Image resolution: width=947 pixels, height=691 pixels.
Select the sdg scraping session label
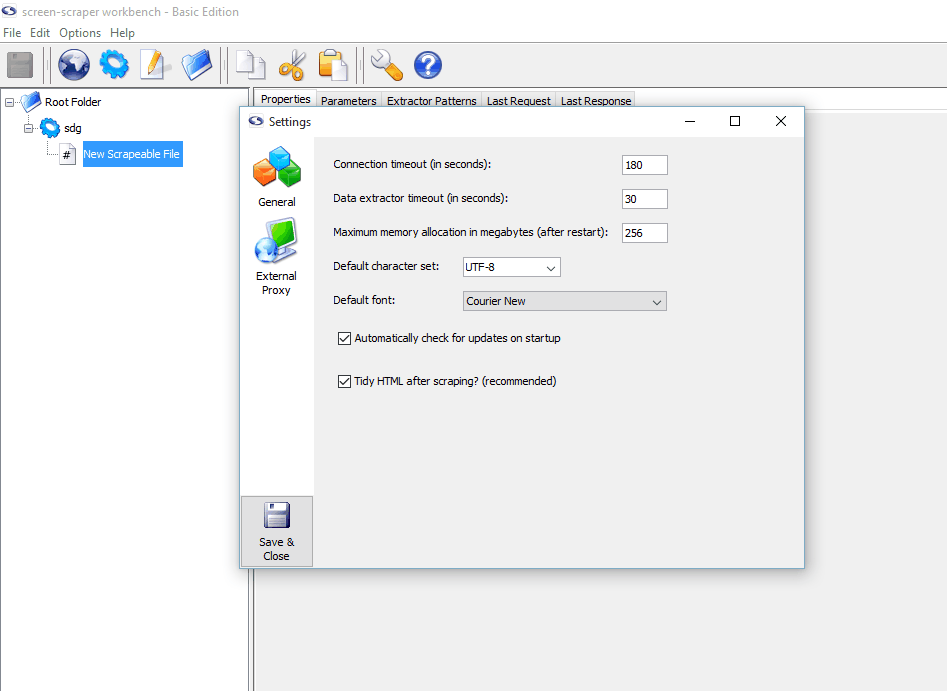point(72,128)
